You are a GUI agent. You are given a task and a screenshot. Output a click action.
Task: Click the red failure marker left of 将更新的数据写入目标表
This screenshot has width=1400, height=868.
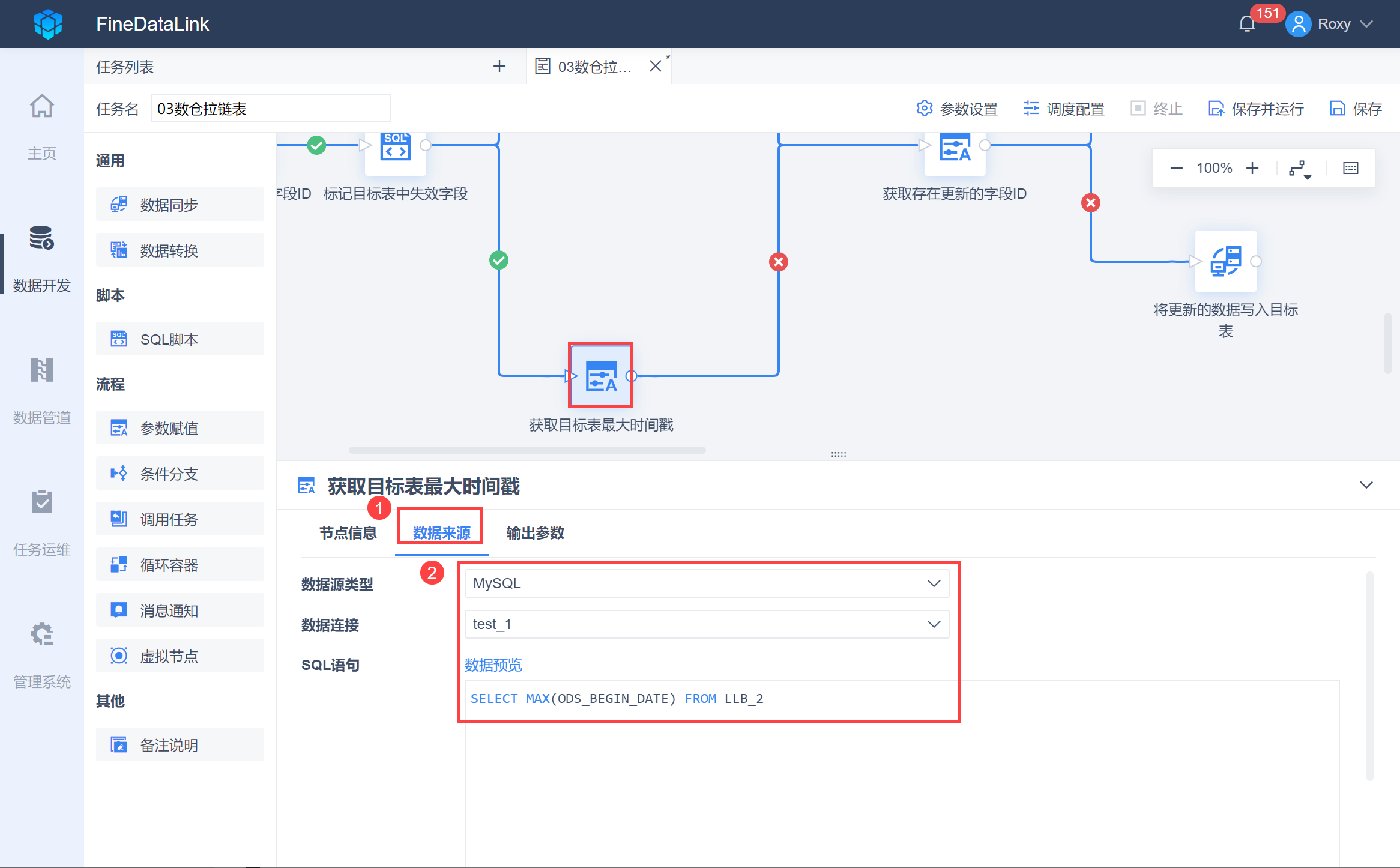coord(1091,203)
